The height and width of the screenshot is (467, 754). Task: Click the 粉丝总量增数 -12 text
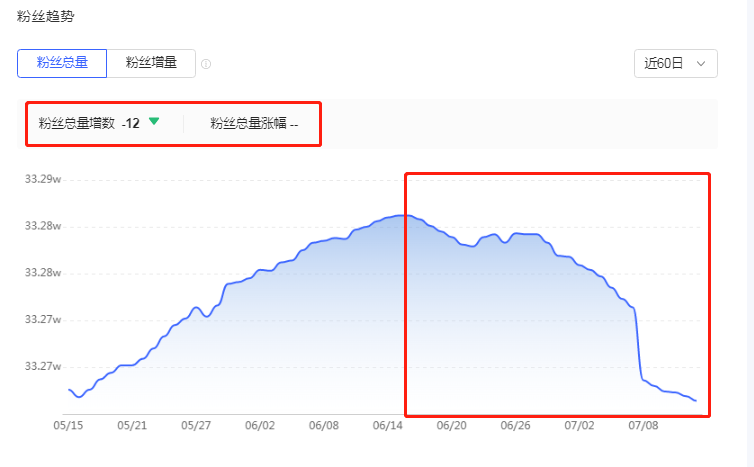tap(89, 124)
